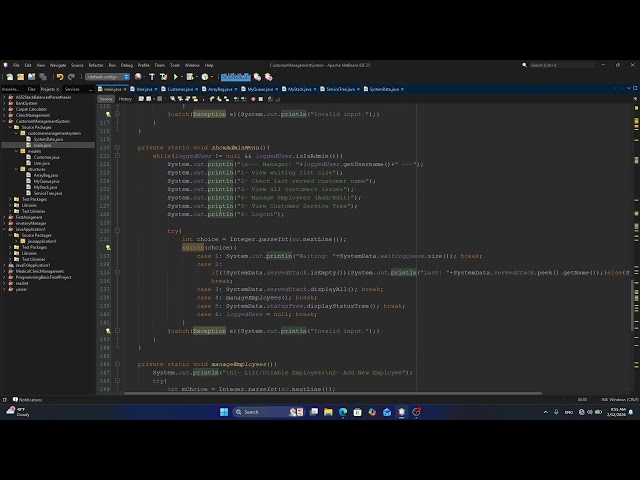Click the Debug Project toolbar icon
Image resolution: width=640 pixels, height=480 pixels.
coord(190,77)
